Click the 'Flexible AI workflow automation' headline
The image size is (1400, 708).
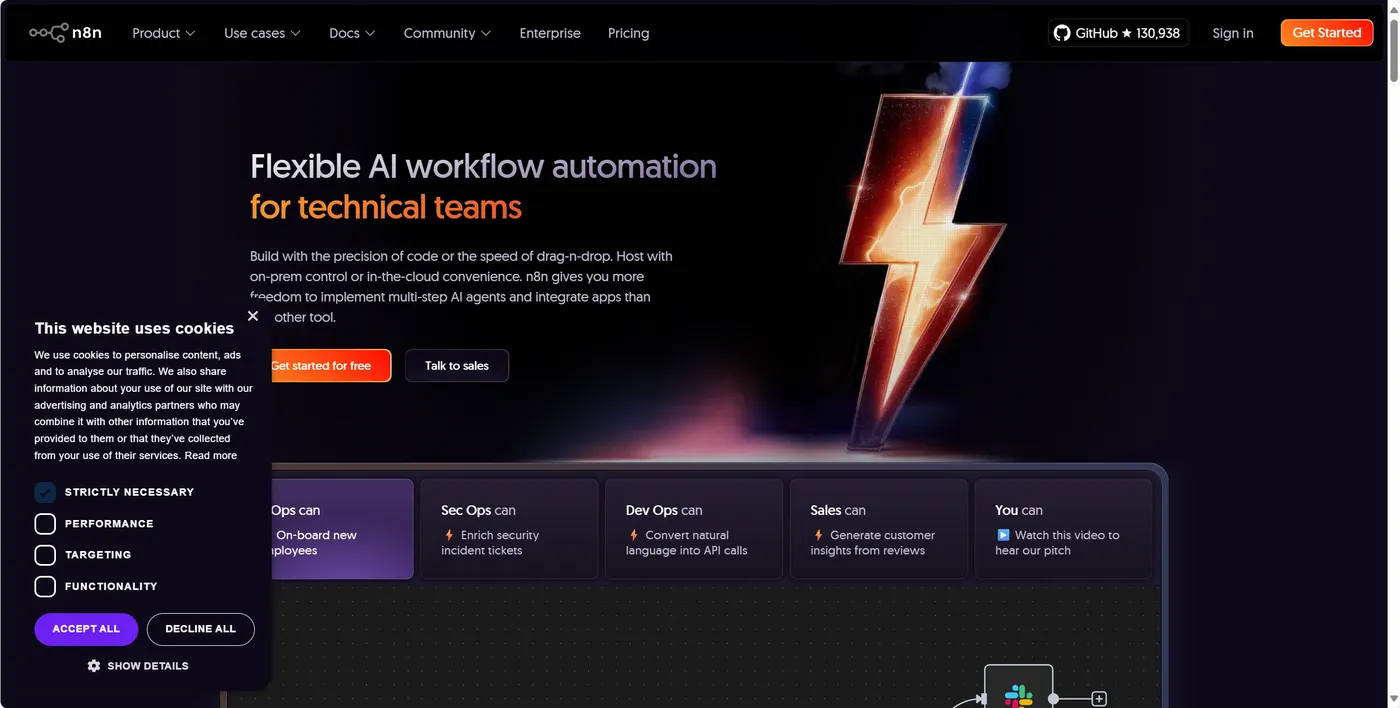[483, 166]
